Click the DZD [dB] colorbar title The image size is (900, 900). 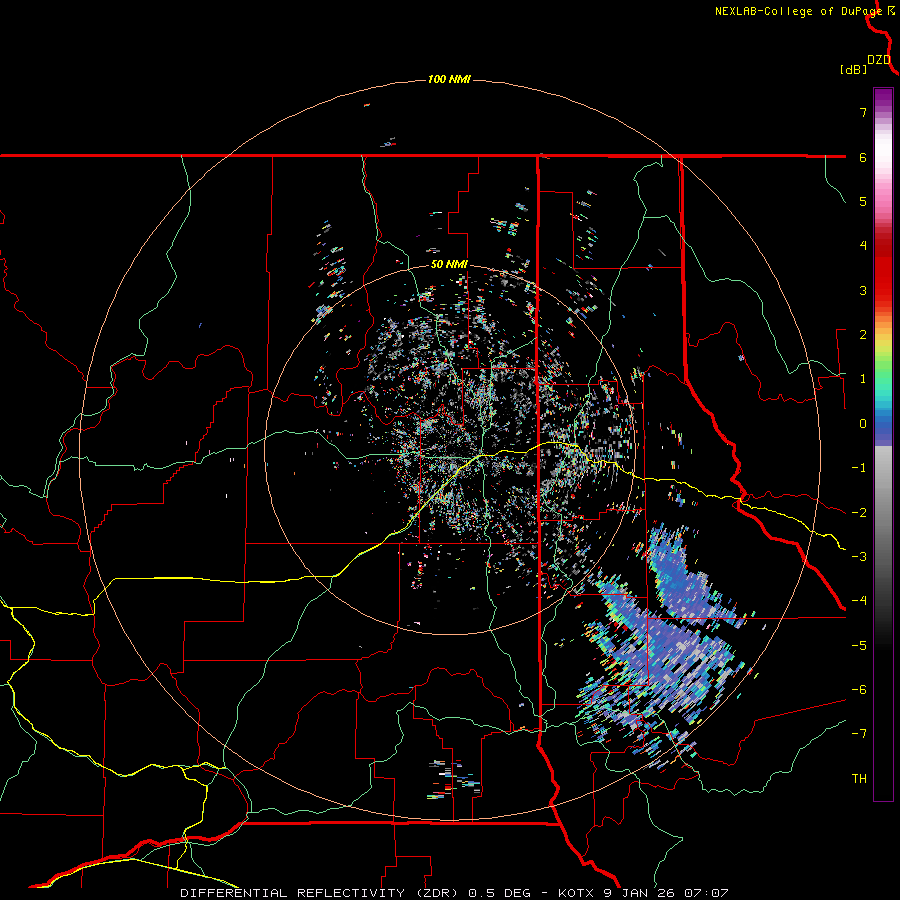point(864,64)
